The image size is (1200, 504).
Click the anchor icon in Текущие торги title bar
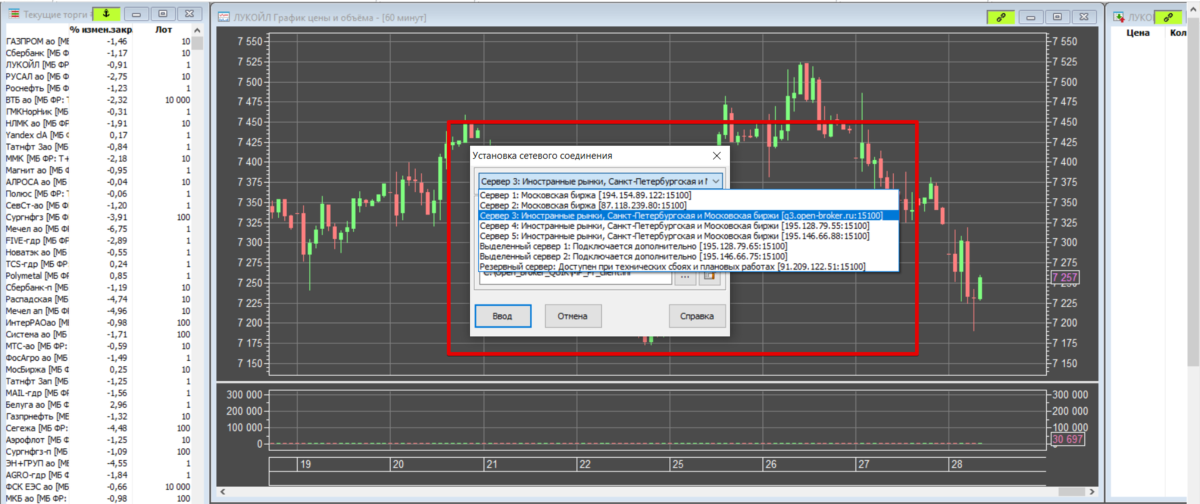[105, 15]
